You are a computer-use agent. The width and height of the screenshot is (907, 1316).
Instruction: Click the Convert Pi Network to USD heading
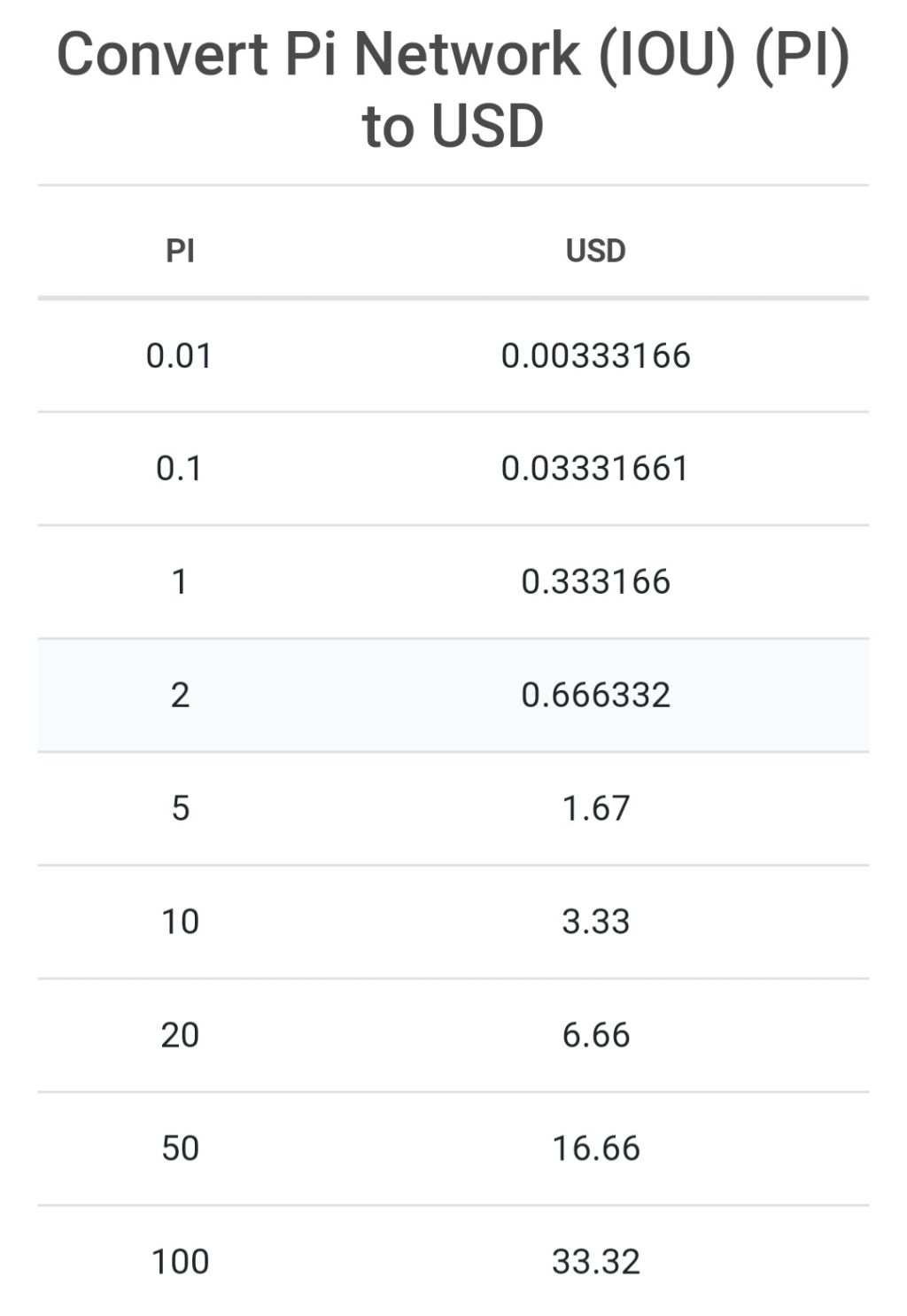coord(453,90)
